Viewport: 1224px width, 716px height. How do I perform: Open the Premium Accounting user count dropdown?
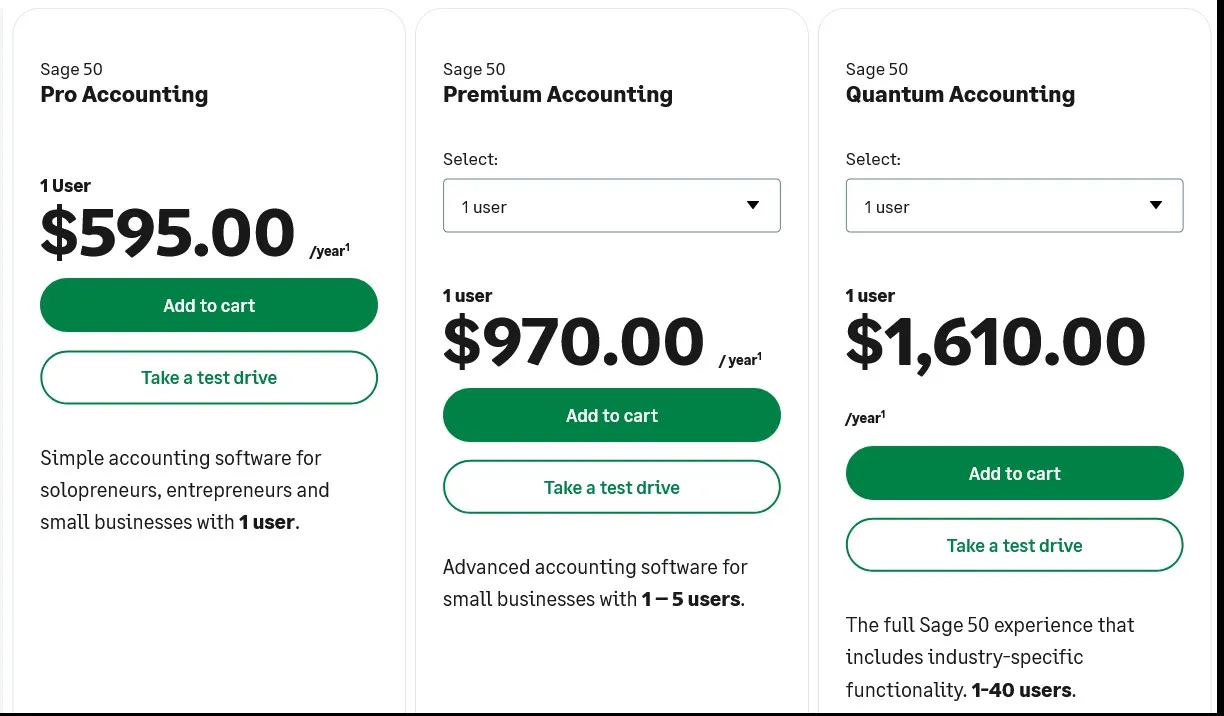pyautogui.click(x=612, y=206)
